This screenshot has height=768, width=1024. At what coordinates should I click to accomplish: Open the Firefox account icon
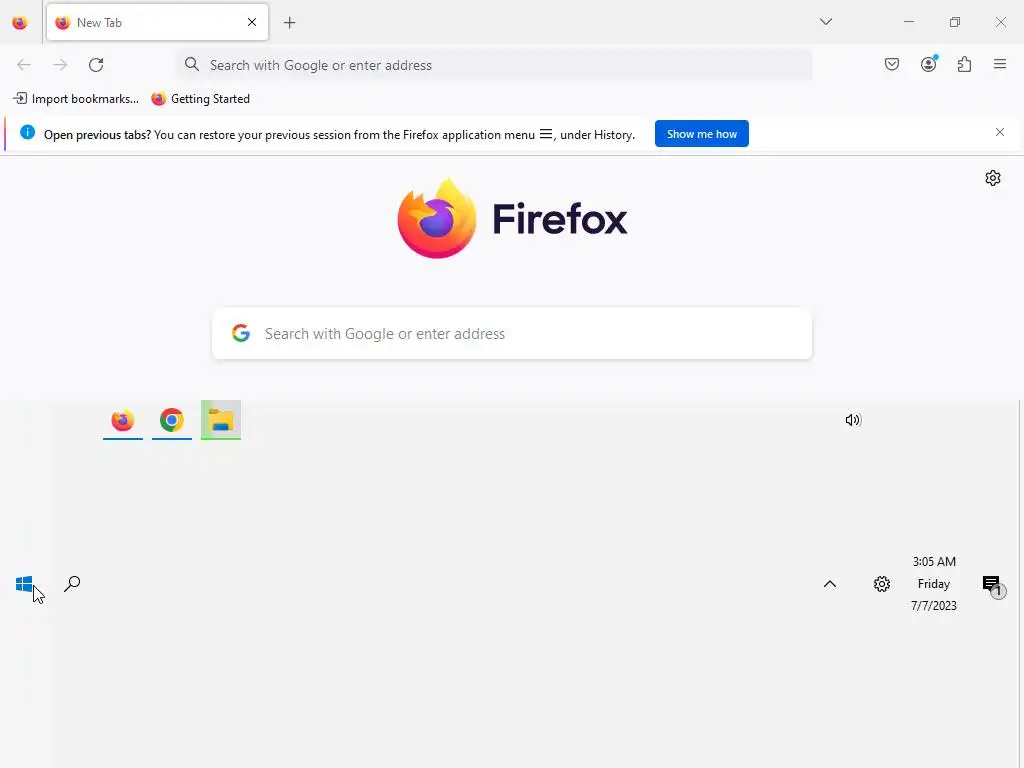click(x=929, y=64)
